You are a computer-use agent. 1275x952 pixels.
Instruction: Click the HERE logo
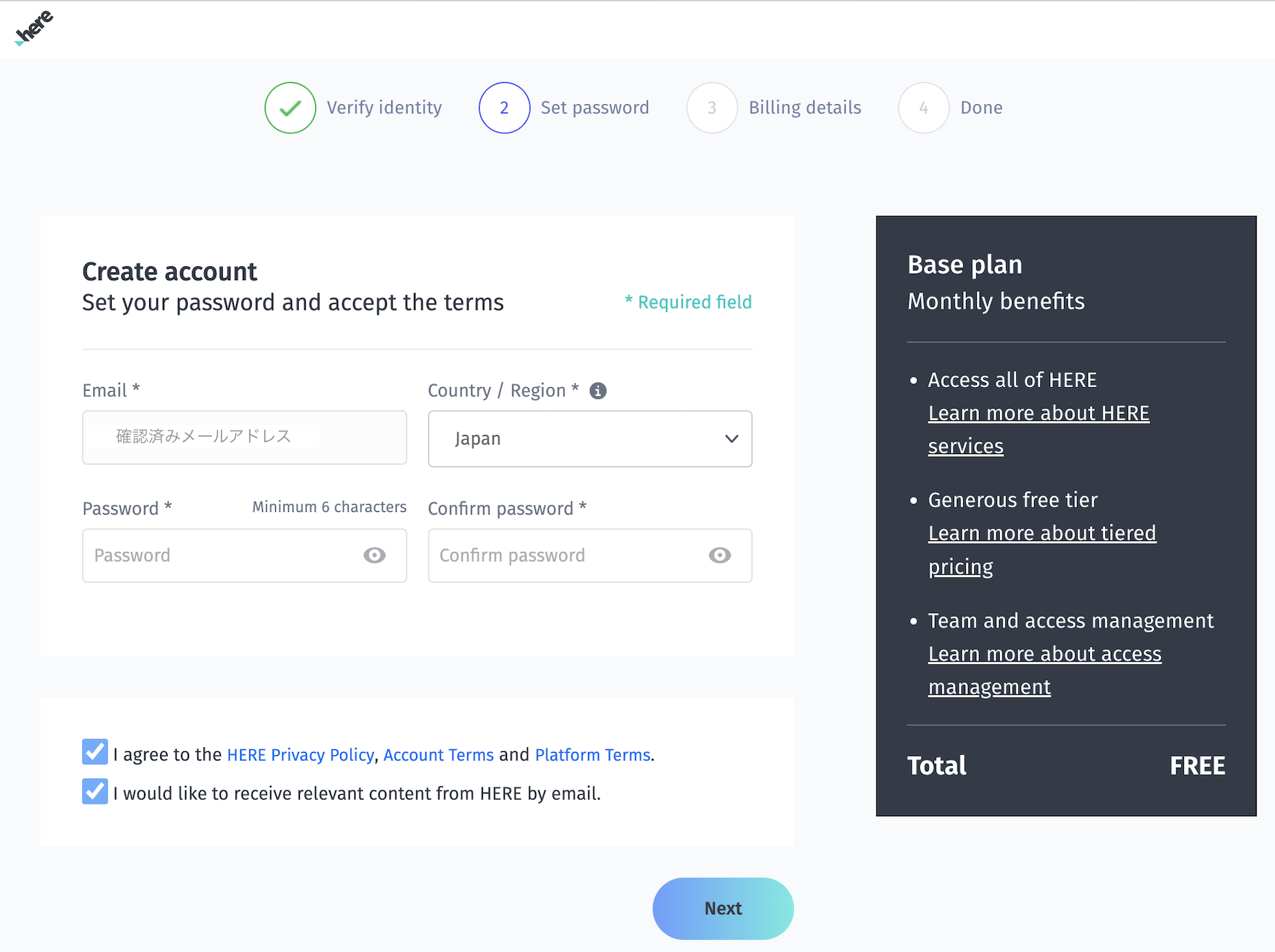point(34,28)
